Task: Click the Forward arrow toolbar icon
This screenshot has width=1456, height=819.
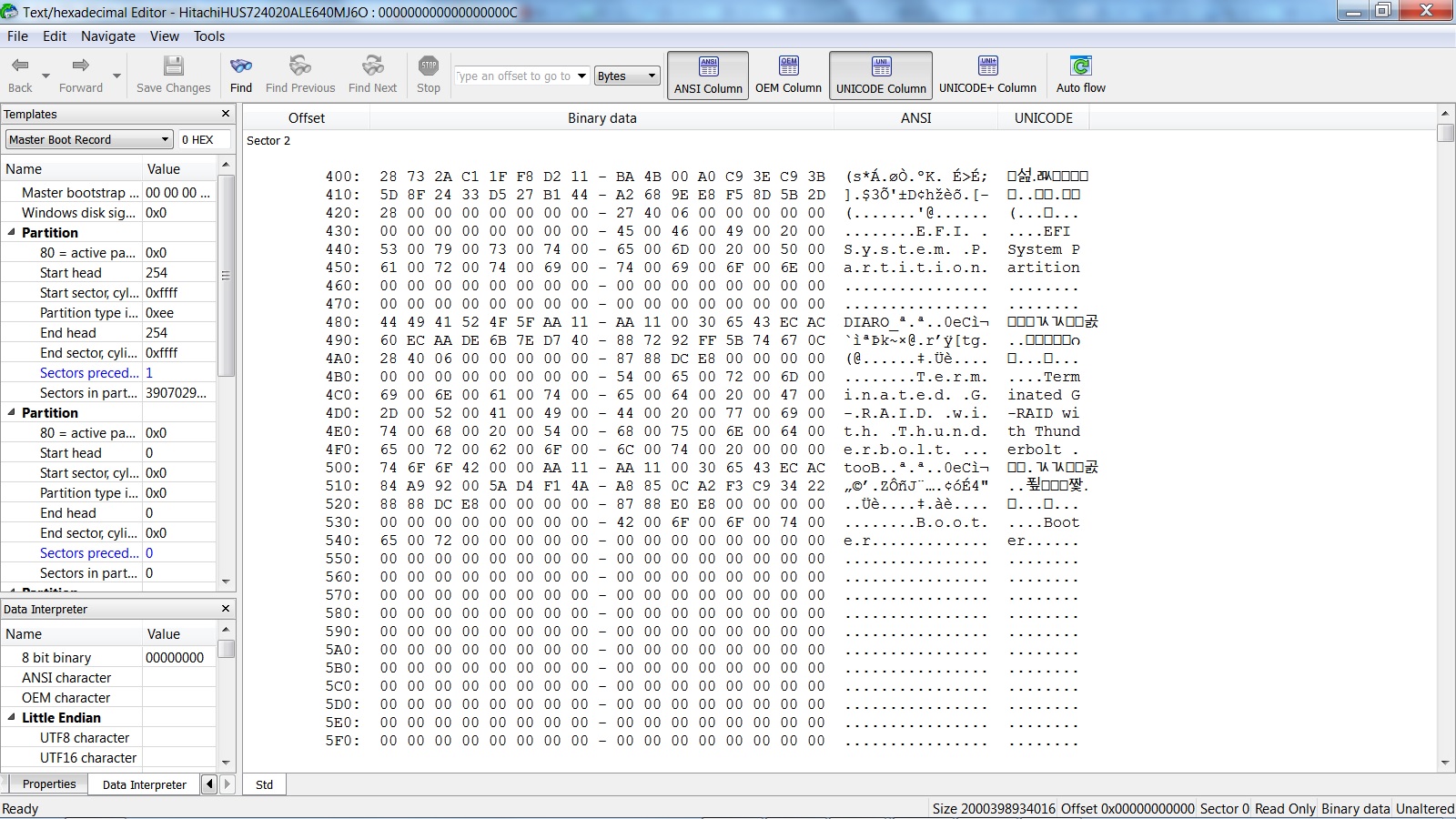Action: coord(80,66)
